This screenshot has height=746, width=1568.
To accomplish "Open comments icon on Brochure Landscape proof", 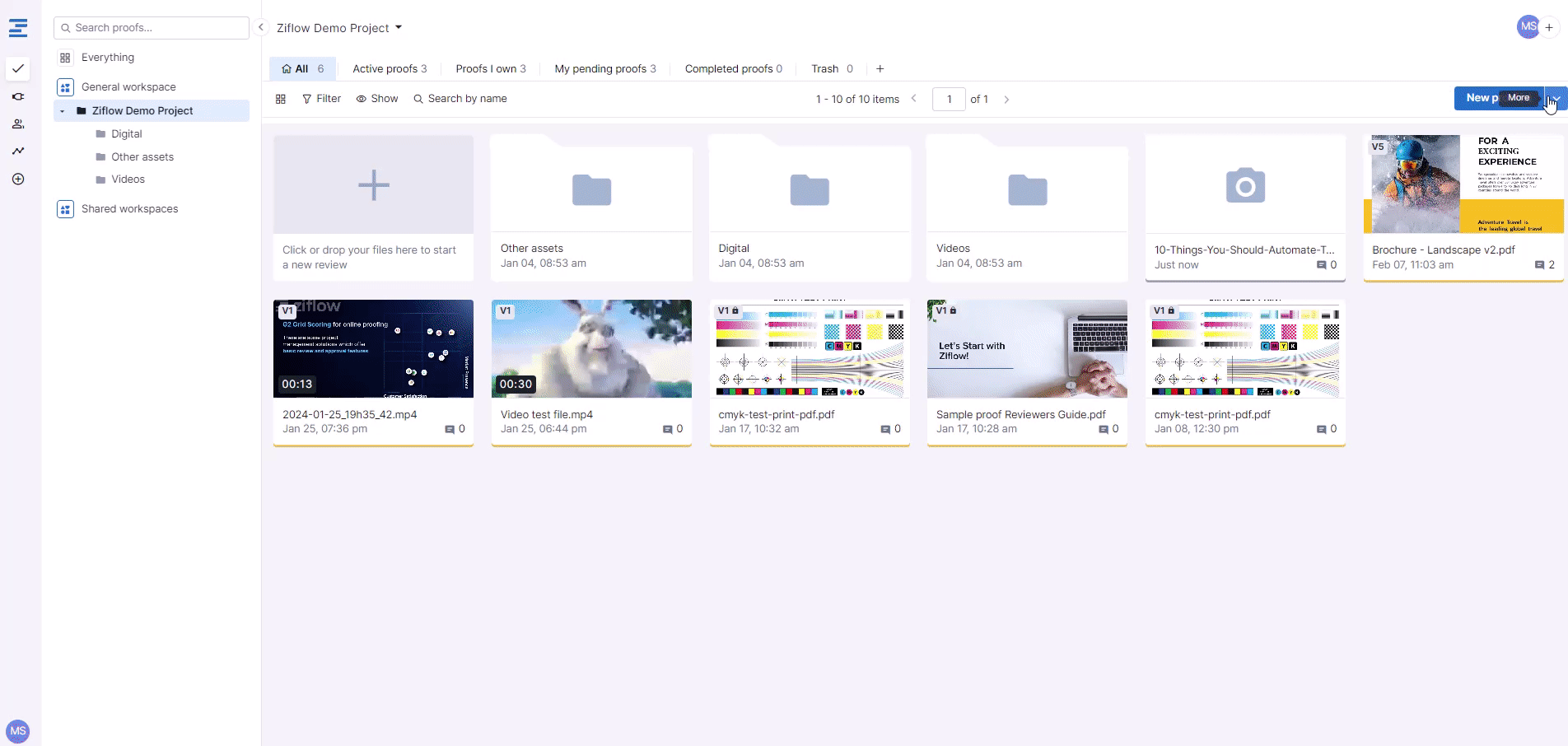I will click(1539, 265).
